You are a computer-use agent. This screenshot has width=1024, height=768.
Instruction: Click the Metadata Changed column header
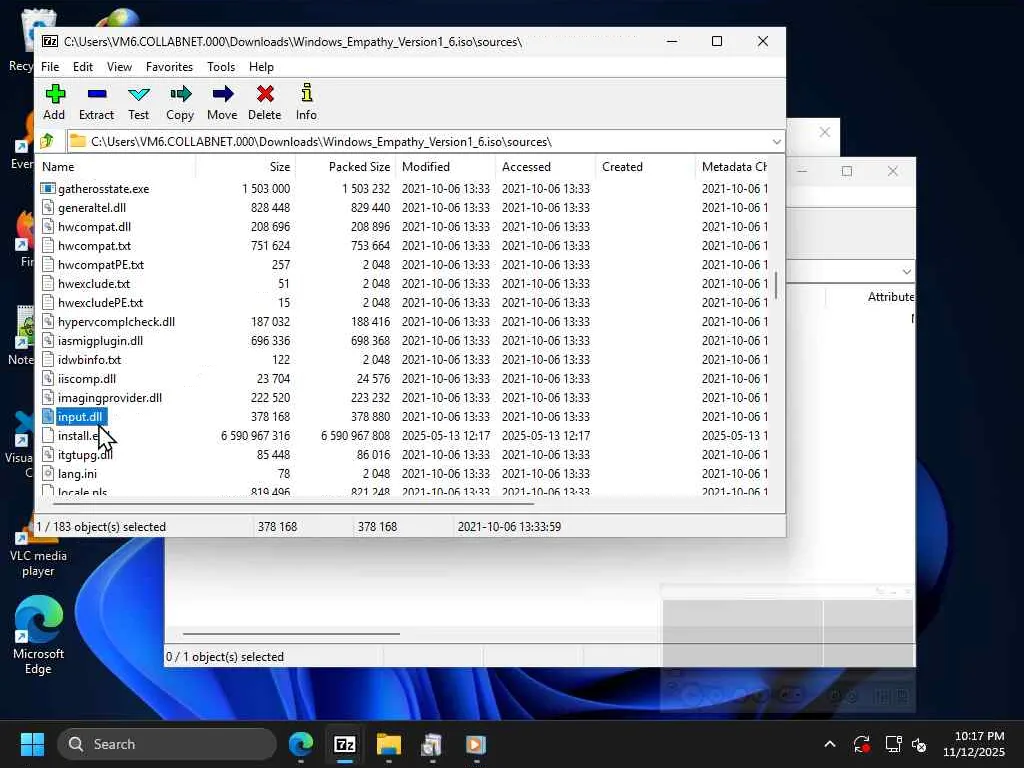734,167
